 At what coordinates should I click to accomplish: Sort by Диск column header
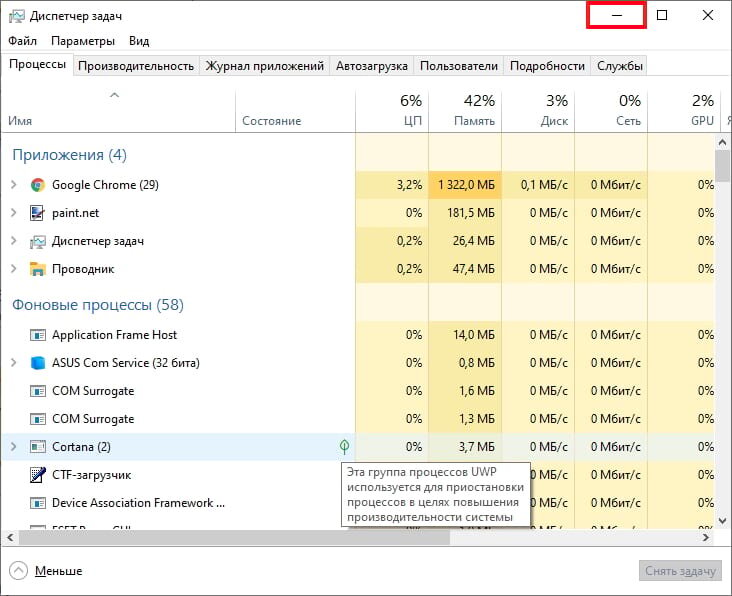coord(538,112)
